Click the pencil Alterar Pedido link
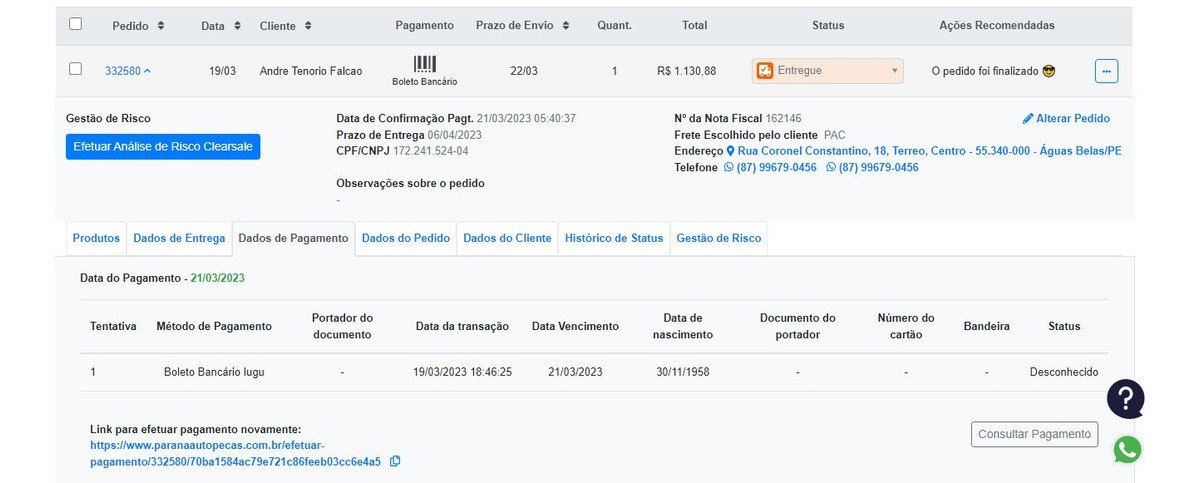 click(1066, 118)
